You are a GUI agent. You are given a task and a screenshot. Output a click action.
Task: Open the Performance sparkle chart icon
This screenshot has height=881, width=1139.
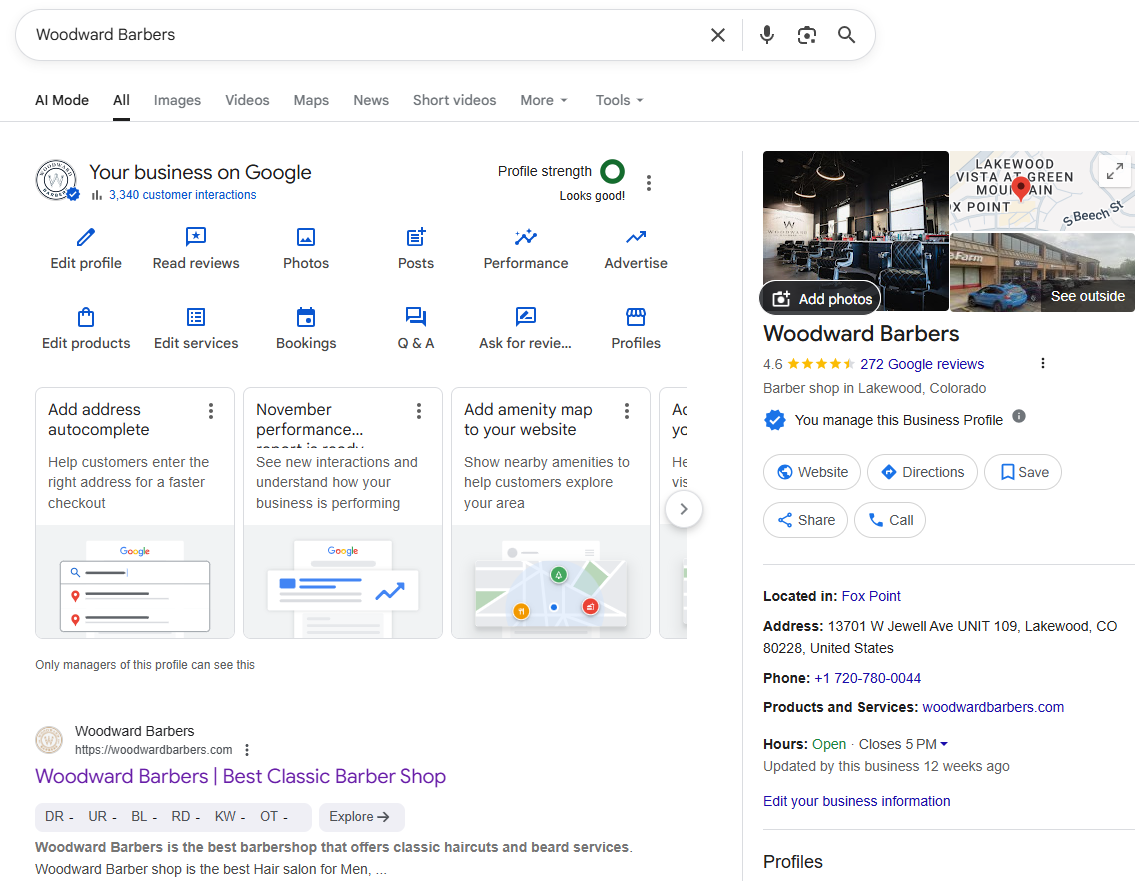tap(526, 237)
